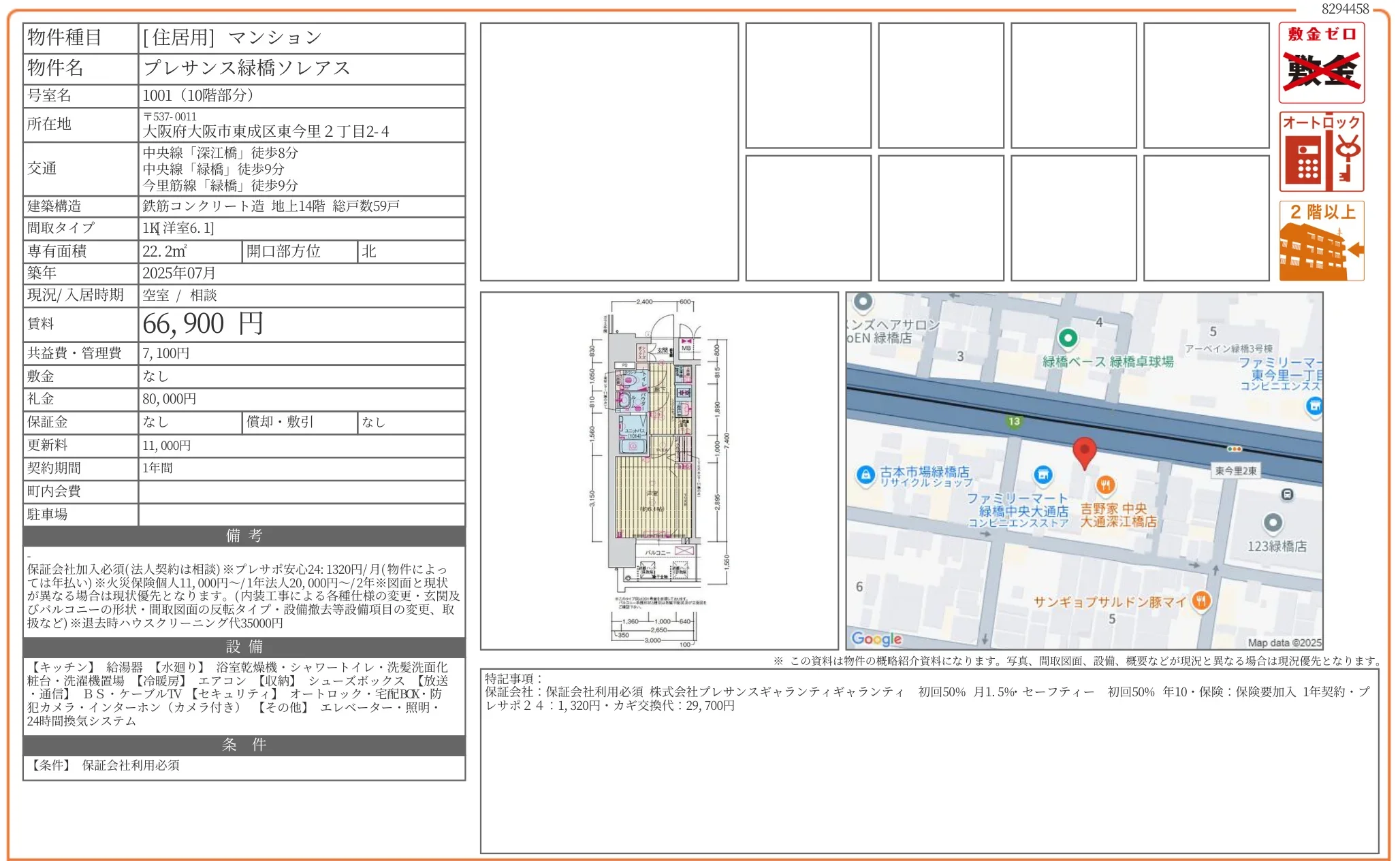1400x861 pixels.
Task: Click the サンギョプサルドン豚マイ restaurant marker
Action: tap(1201, 601)
